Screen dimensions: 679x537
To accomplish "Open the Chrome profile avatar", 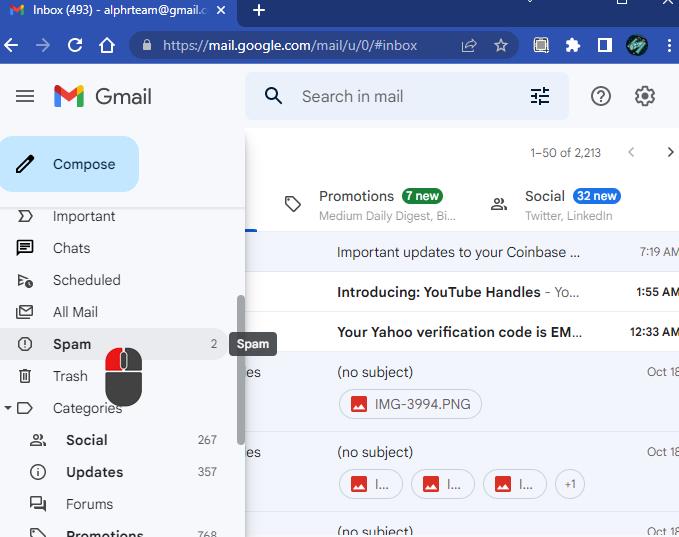I will pyautogui.click(x=637, y=45).
